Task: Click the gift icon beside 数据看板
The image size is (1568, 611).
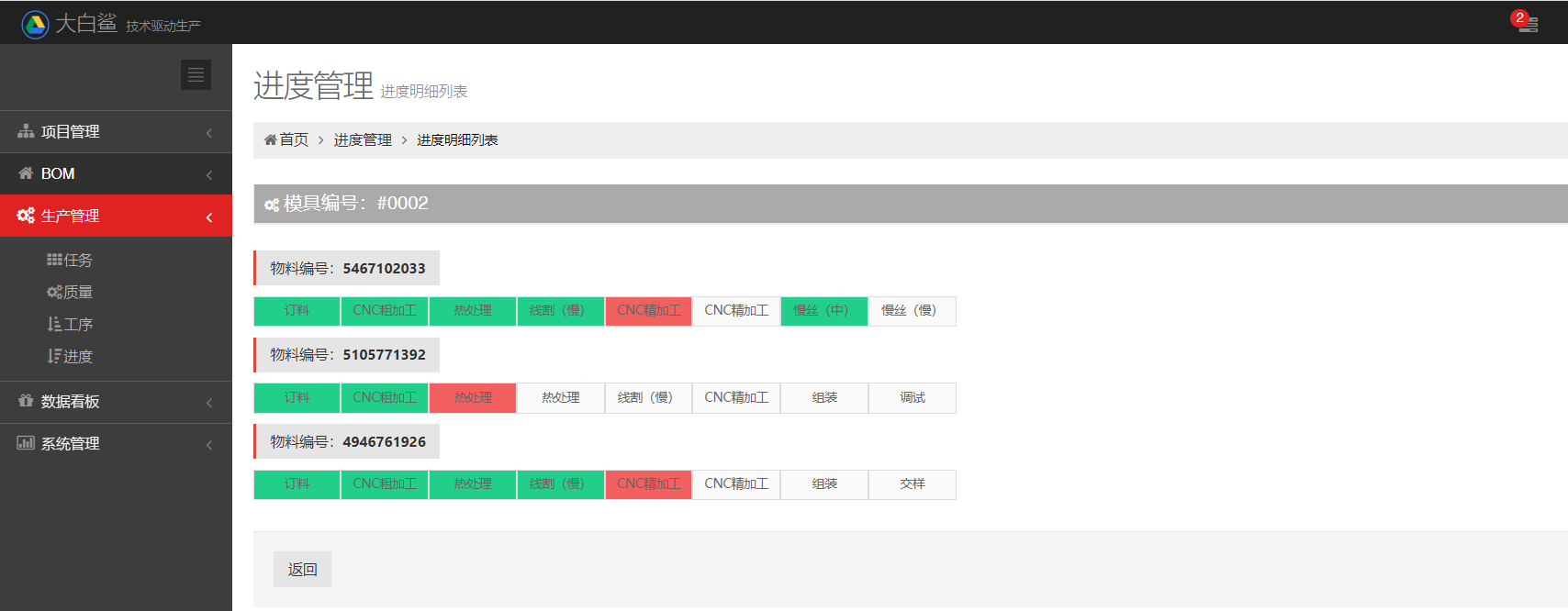Action: (26, 401)
